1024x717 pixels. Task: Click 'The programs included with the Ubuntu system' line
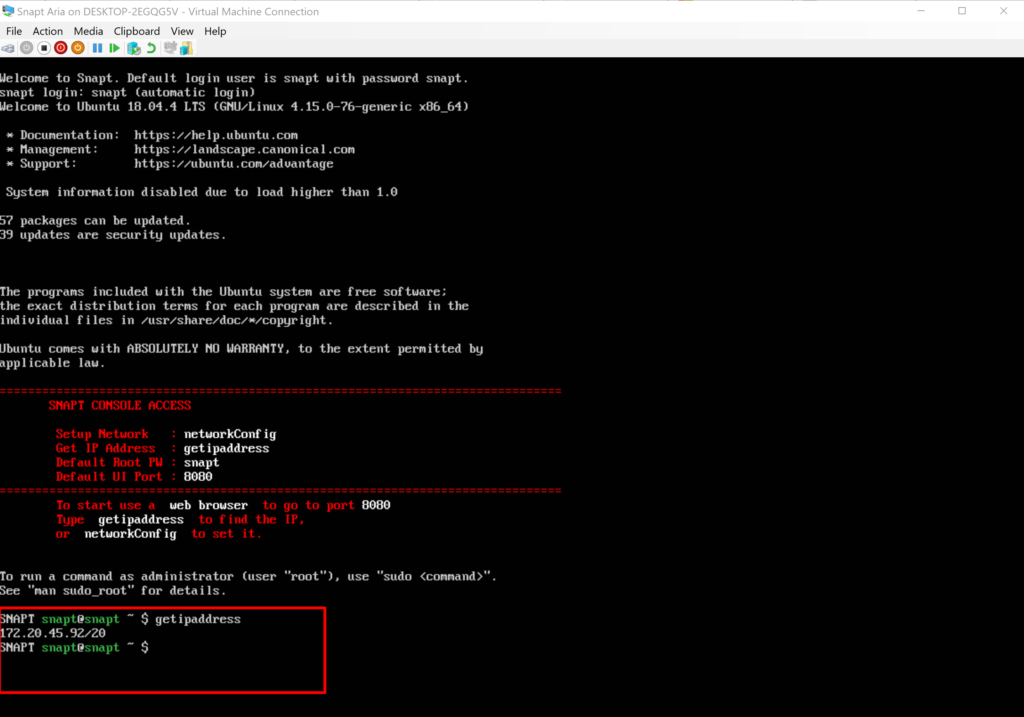[x=223, y=292]
